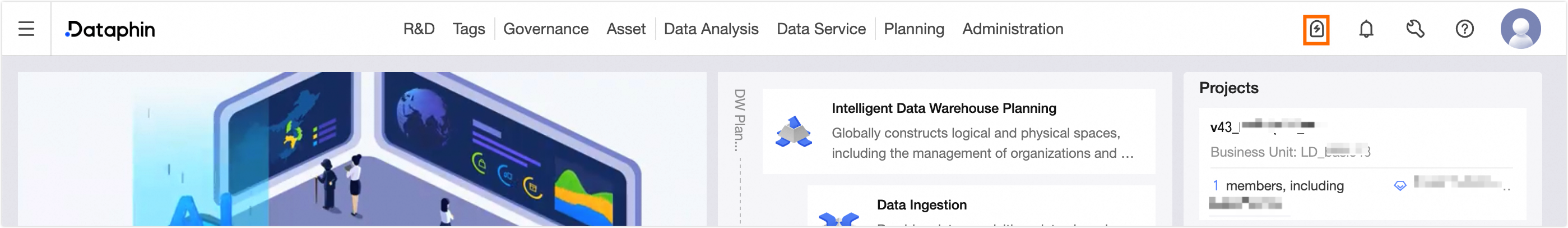
Task: Select the Tags menu item
Action: coord(468,29)
